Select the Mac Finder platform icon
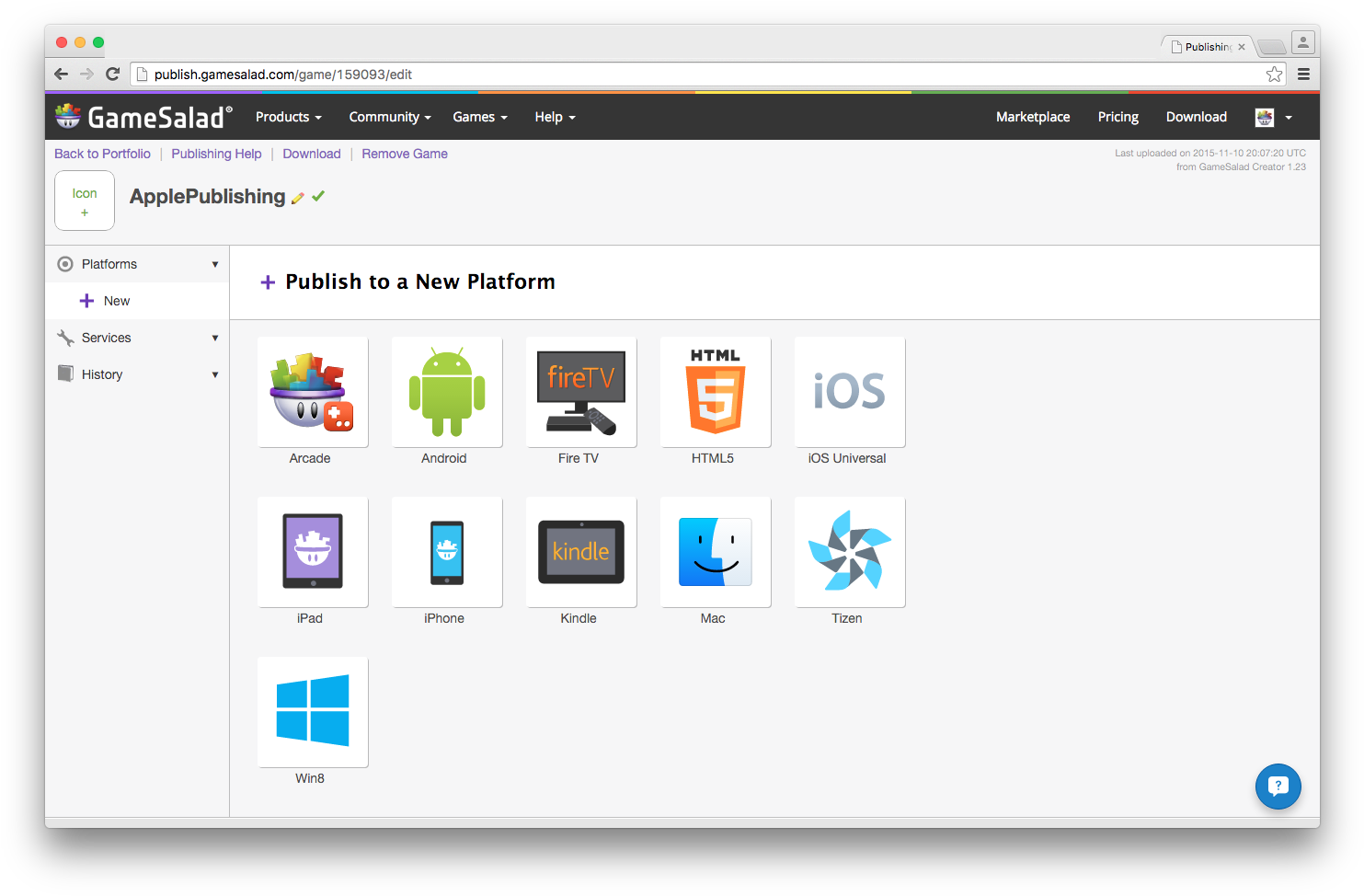 click(x=716, y=552)
